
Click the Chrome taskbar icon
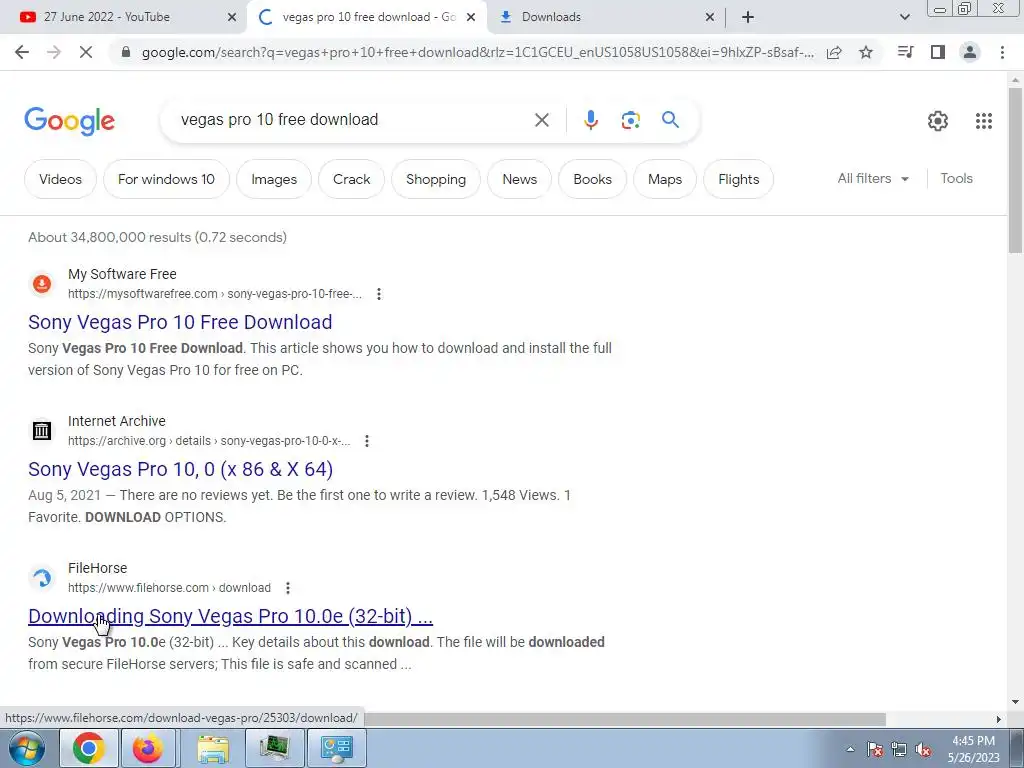[89, 748]
